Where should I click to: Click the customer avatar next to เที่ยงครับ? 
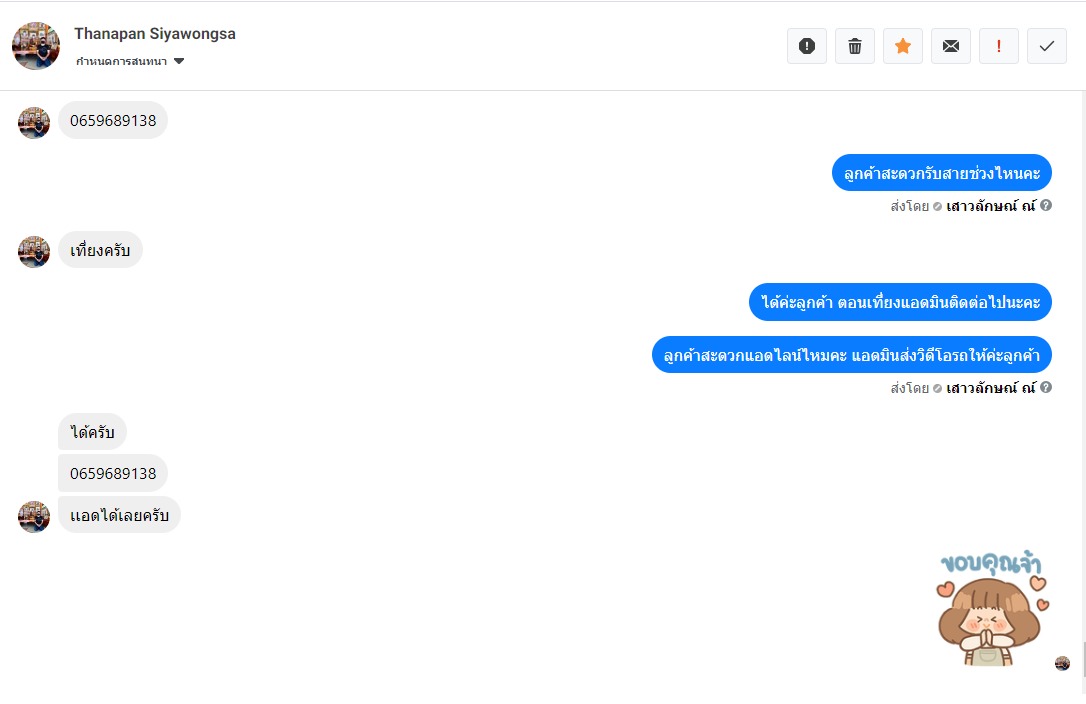pos(34,252)
